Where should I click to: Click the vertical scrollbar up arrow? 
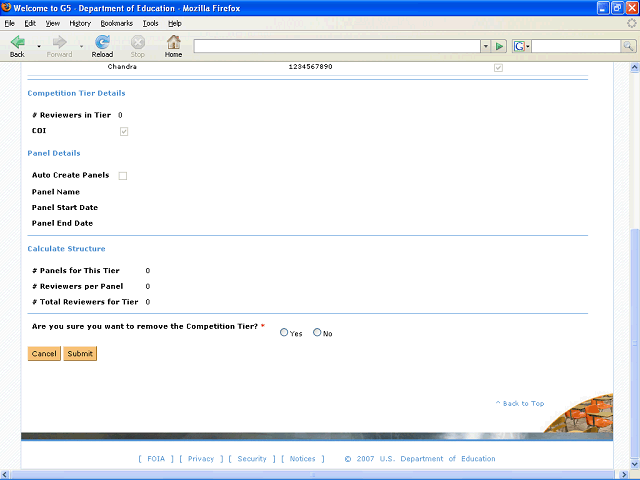coord(635,67)
